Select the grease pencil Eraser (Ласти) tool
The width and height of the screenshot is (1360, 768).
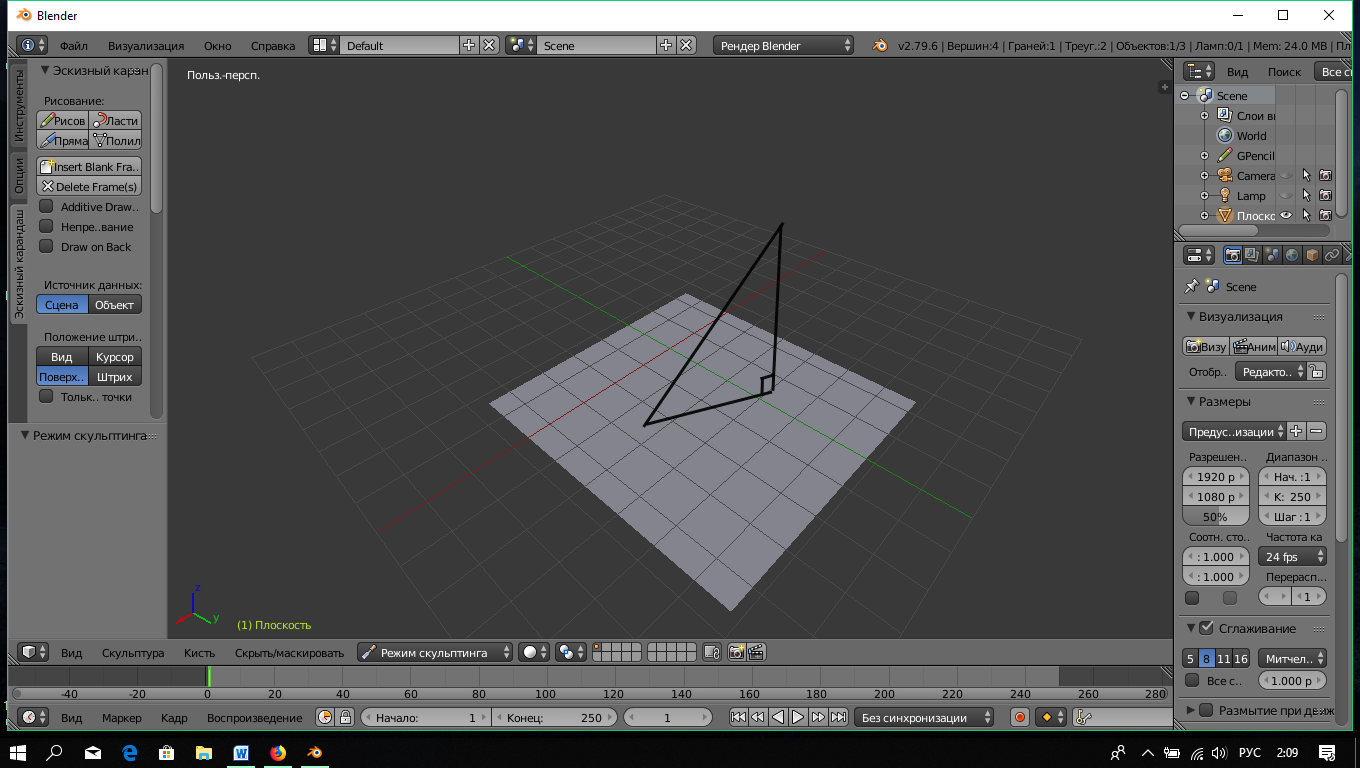tap(115, 120)
